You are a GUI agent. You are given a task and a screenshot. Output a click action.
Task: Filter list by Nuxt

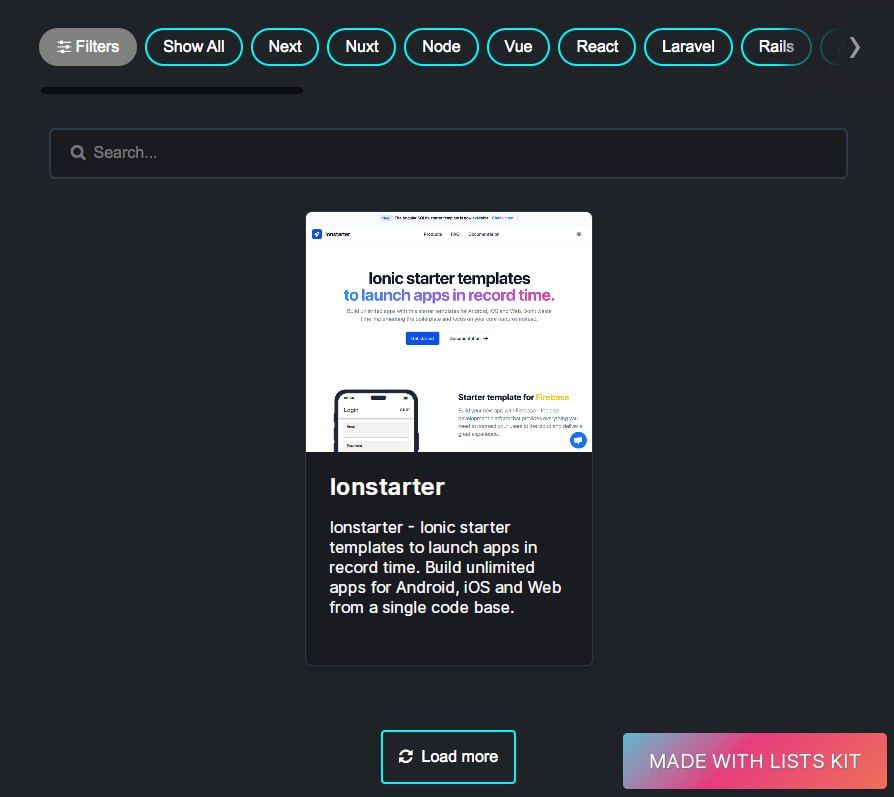[361, 47]
